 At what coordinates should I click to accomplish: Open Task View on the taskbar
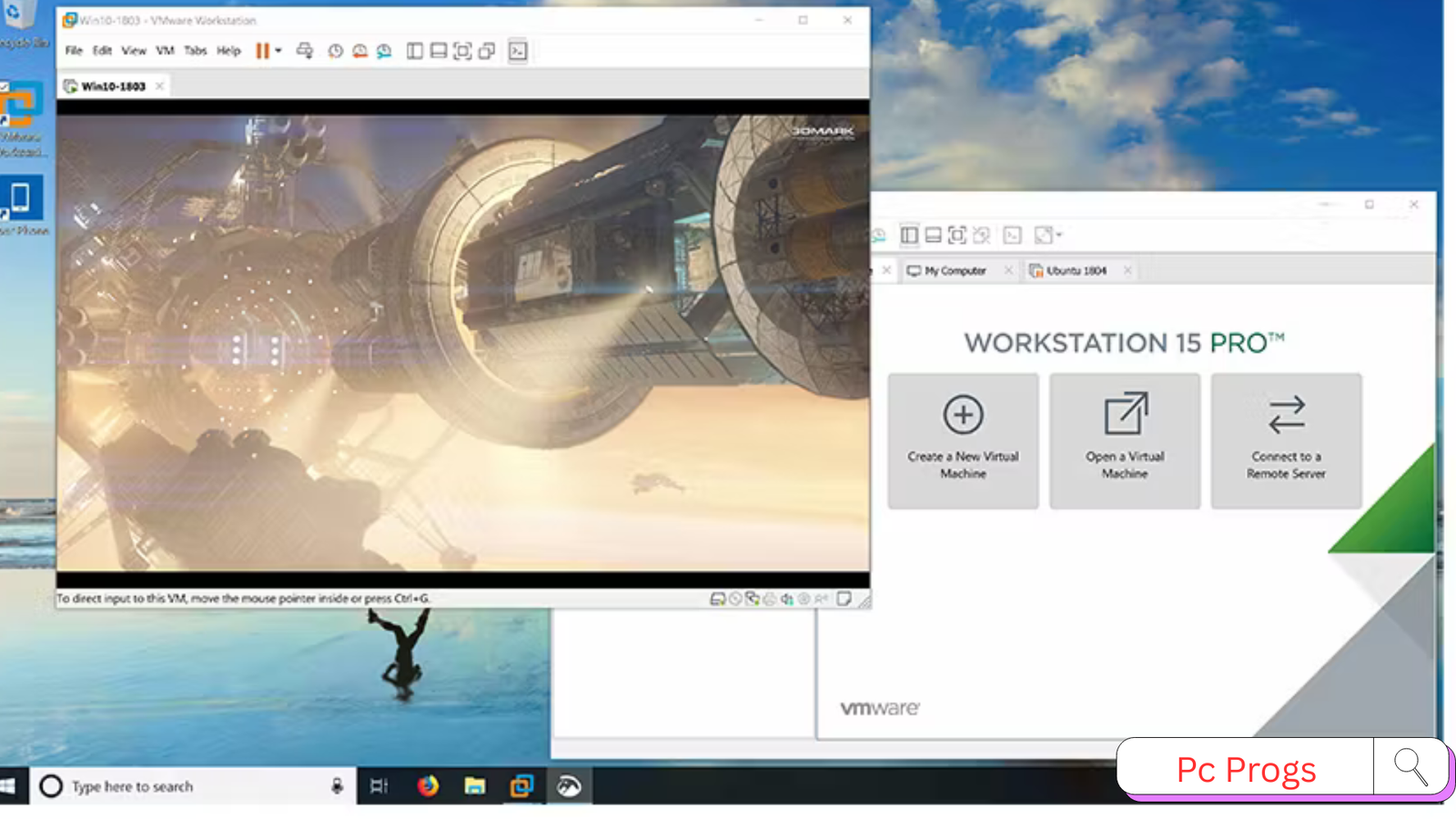379,786
